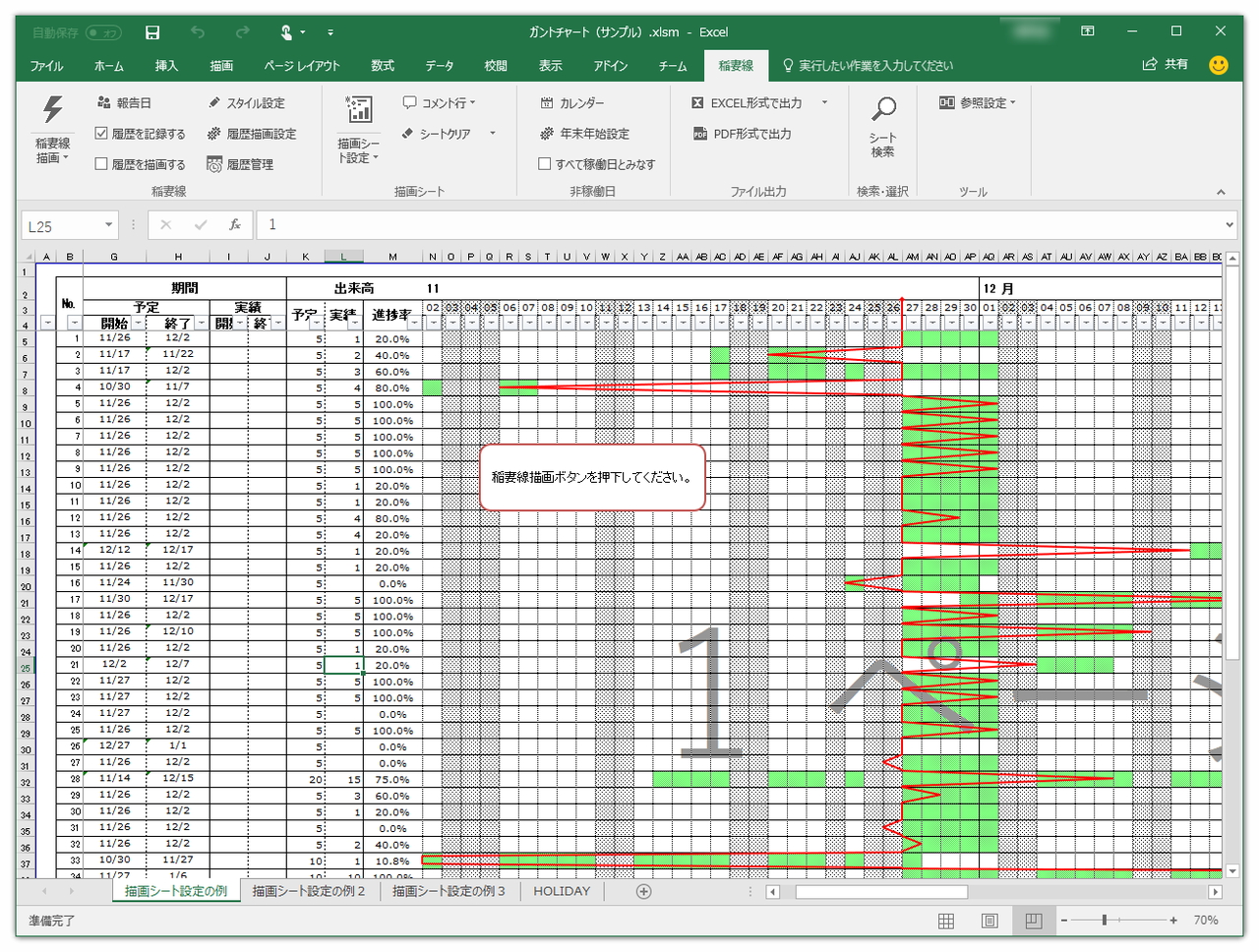Switch to Page Layout view icon
This screenshot has height=952, width=1259.
[989, 921]
